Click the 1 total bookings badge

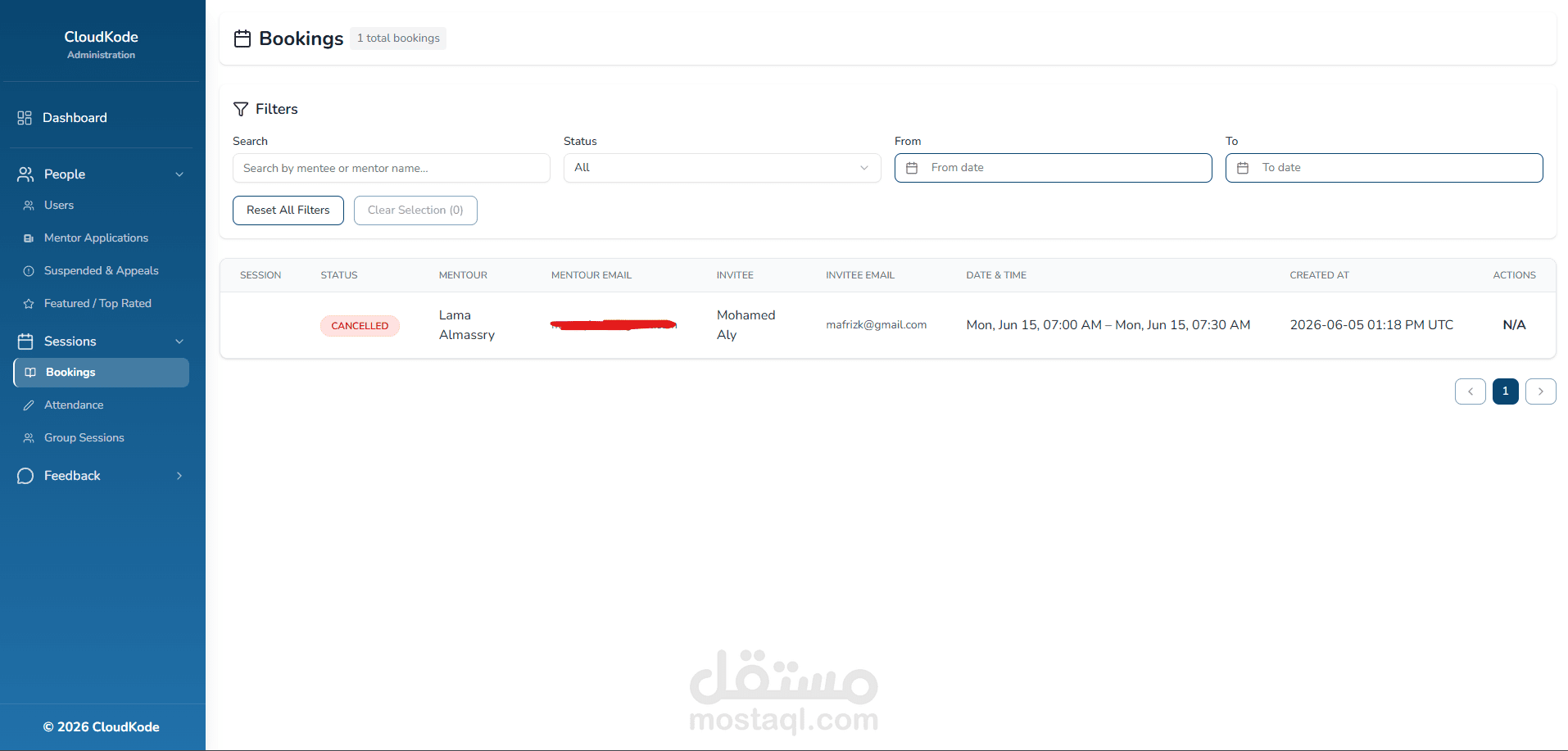398,38
